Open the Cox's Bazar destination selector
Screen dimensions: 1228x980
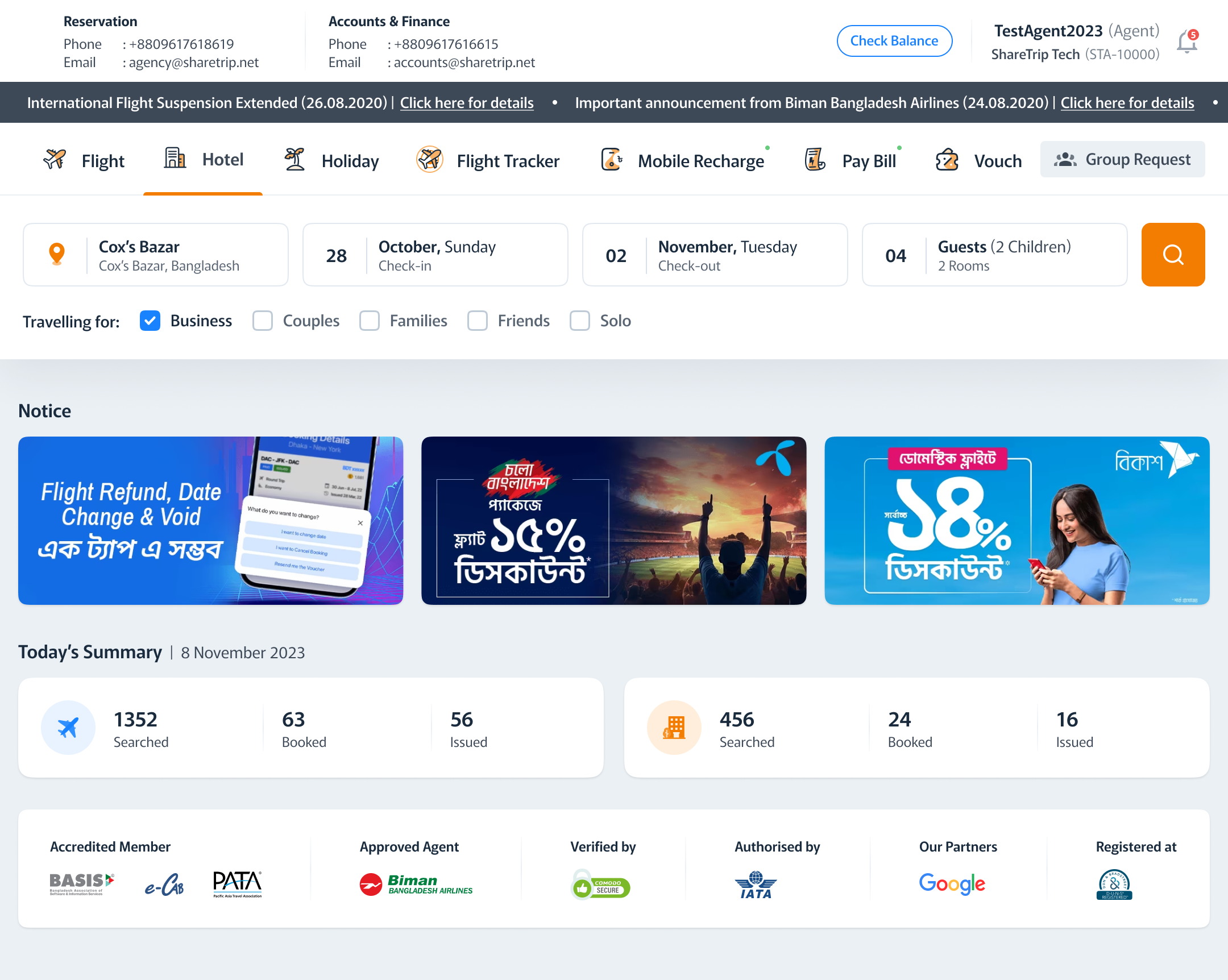click(x=156, y=255)
